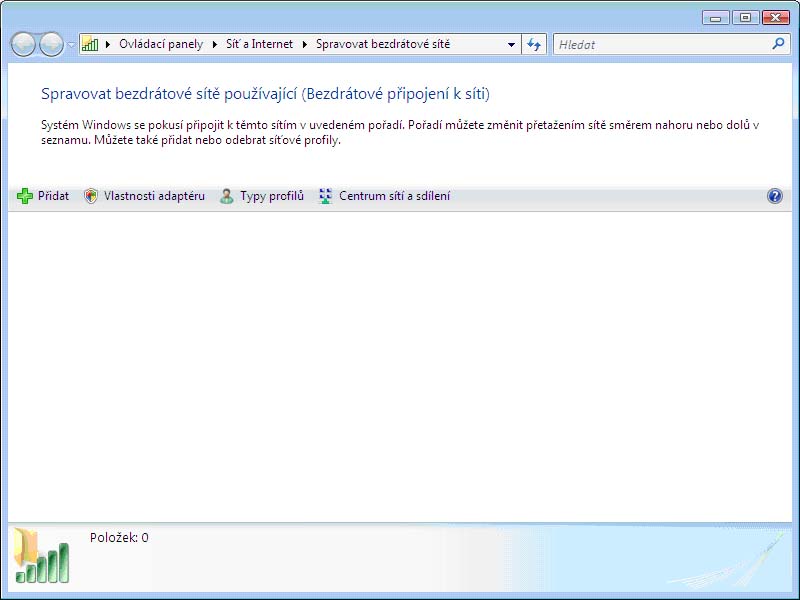Open Typy profilů

[272, 196]
